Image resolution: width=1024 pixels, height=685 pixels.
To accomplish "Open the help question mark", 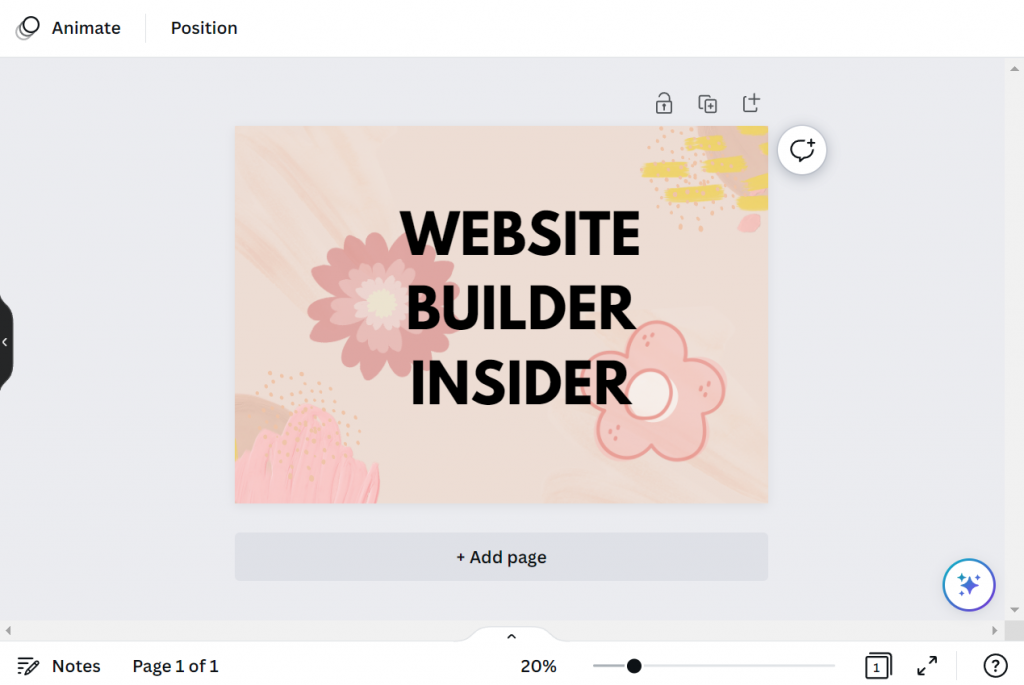I will pyautogui.click(x=995, y=666).
